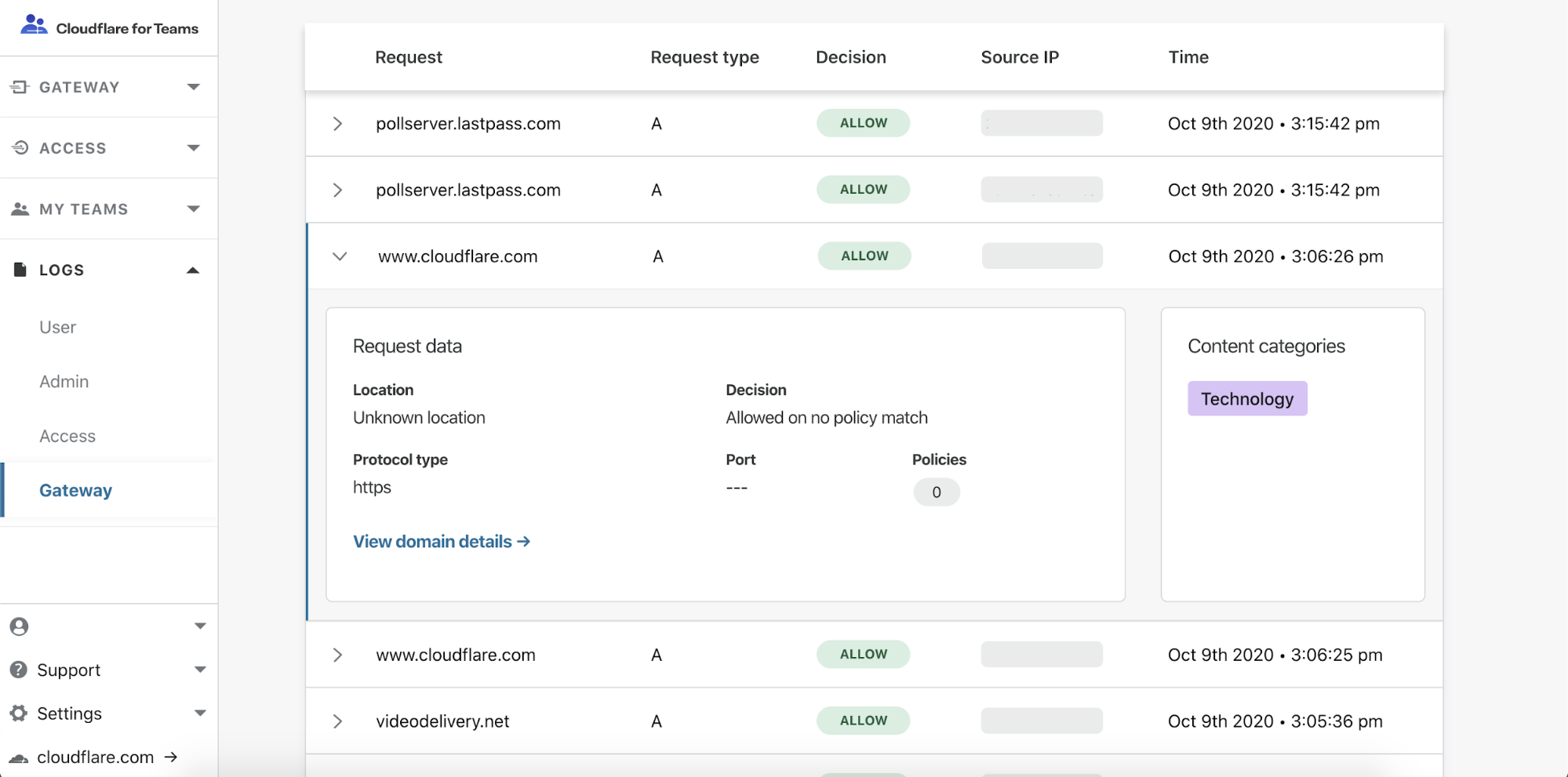This screenshot has height=777, width=1568.
Task: Click the Decision column header
Action: pyautogui.click(x=851, y=57)
